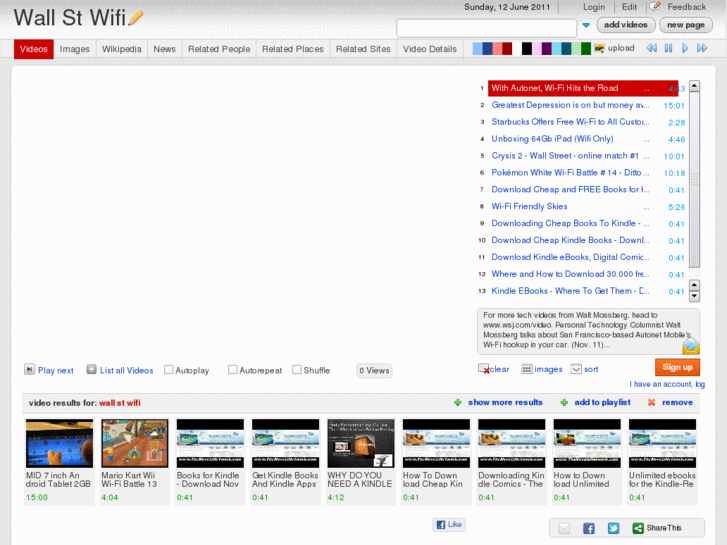Start playback with the play arrow
Viewport: 727px width, 545px height.
685,48
